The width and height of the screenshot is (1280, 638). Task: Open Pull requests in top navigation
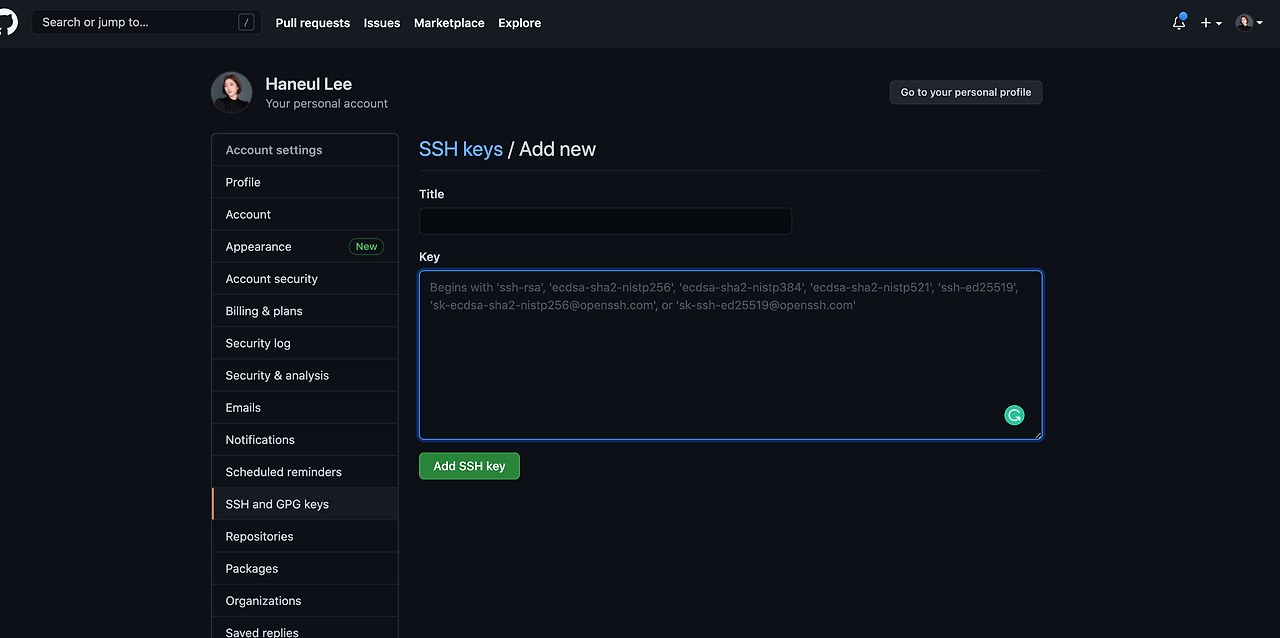pos(313,23)
